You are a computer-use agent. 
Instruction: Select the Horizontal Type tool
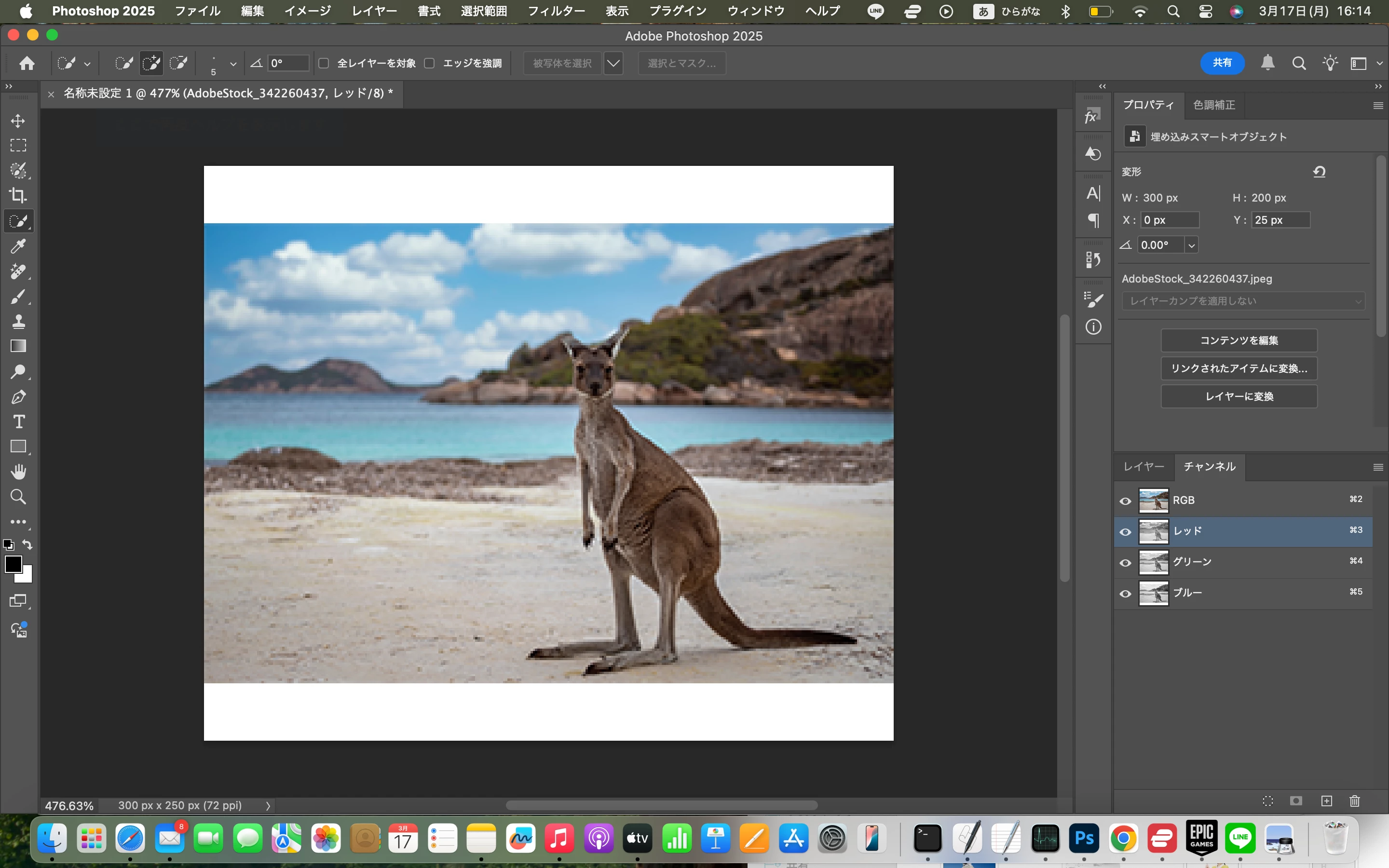18,422
